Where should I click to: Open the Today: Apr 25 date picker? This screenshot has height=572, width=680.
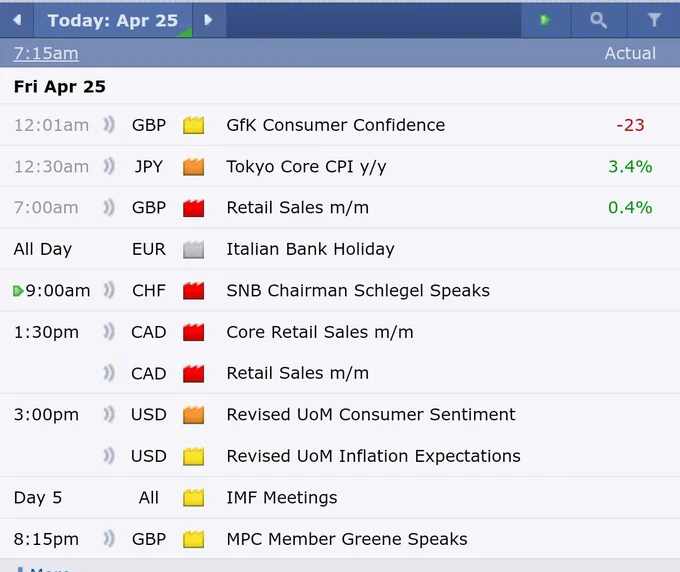(x=113, y=20)
